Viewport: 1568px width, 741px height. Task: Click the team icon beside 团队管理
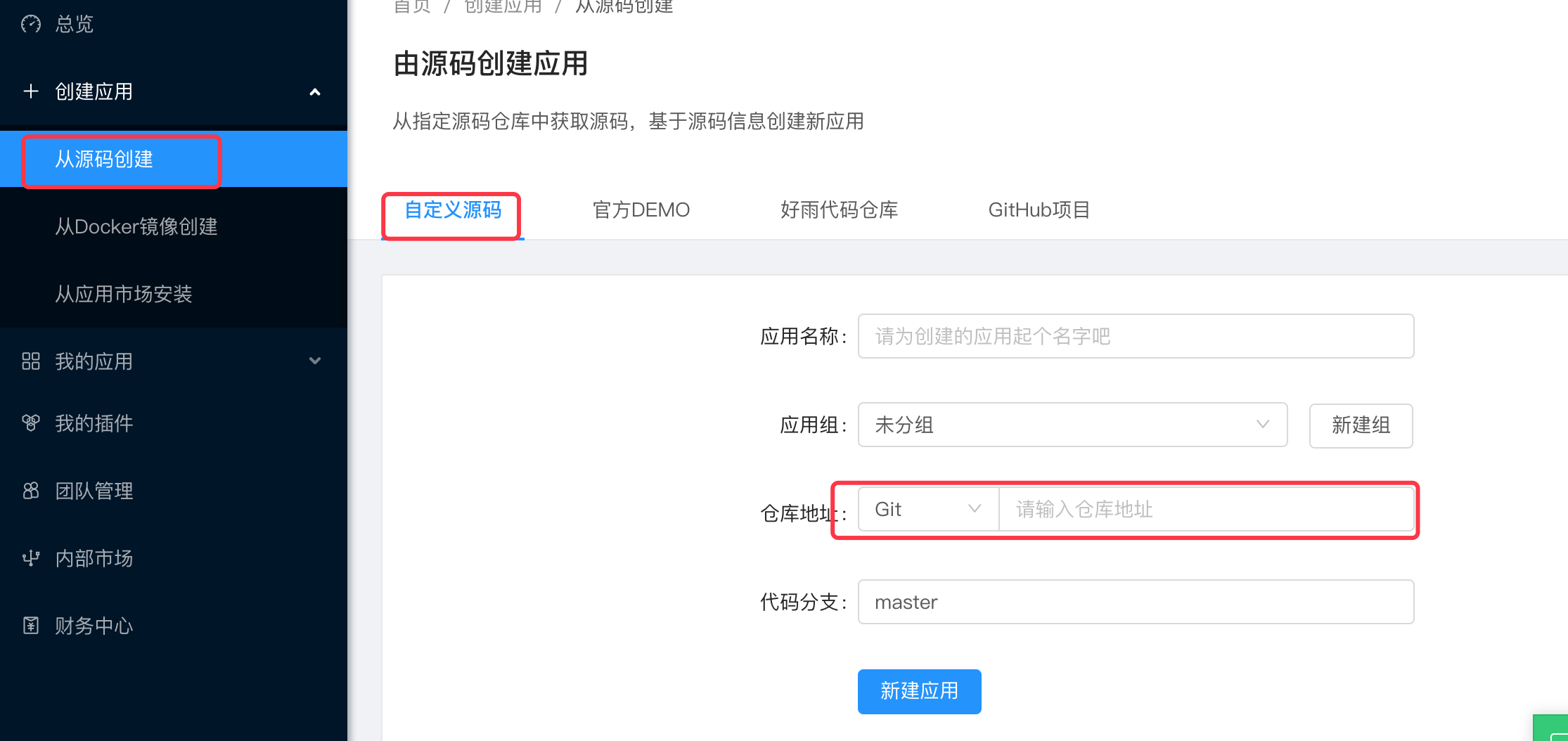pos(31,491)
